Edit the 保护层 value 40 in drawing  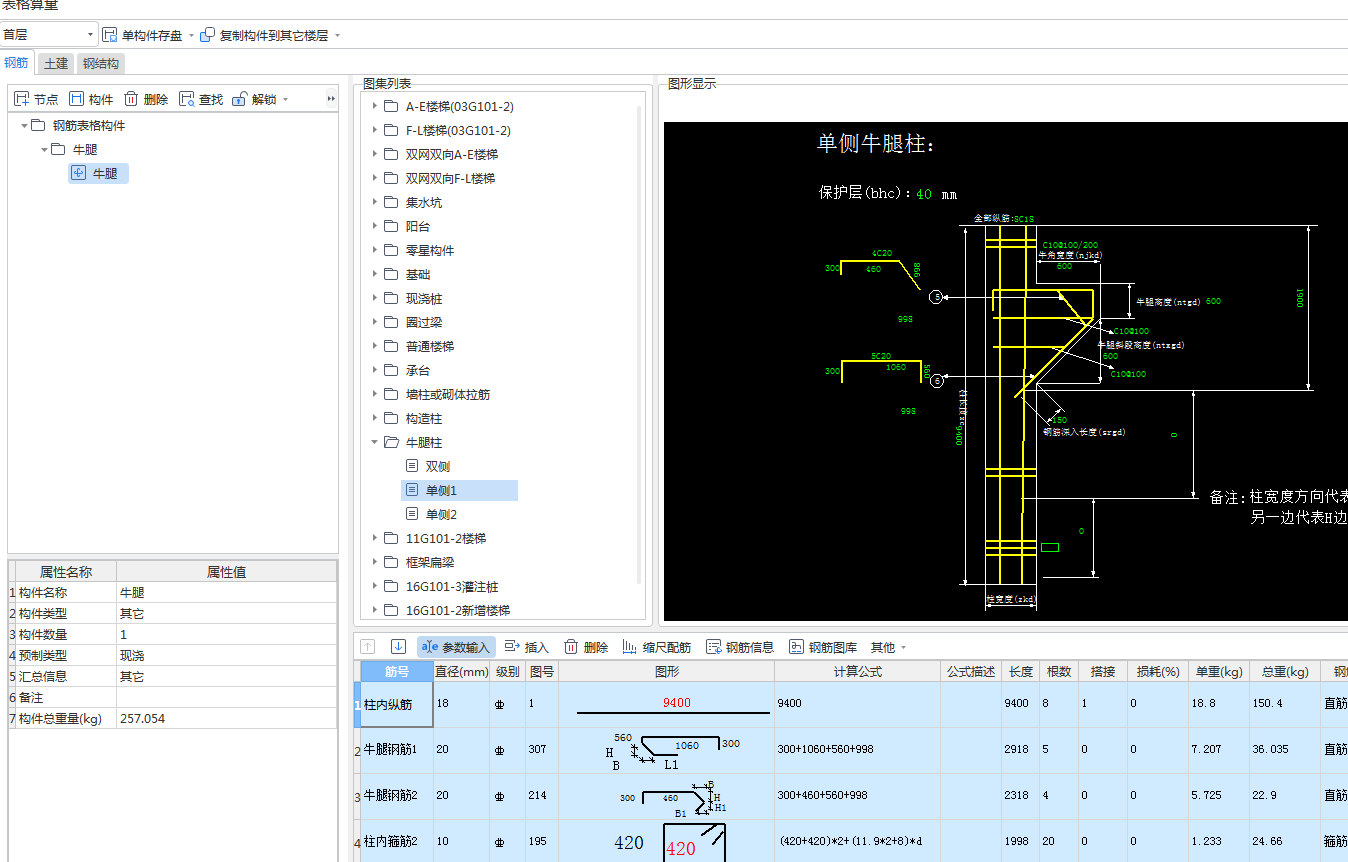coord(924,194)
